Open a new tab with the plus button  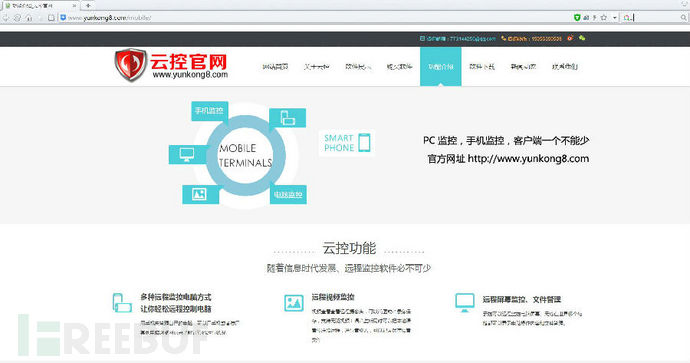tap(88, 6)
